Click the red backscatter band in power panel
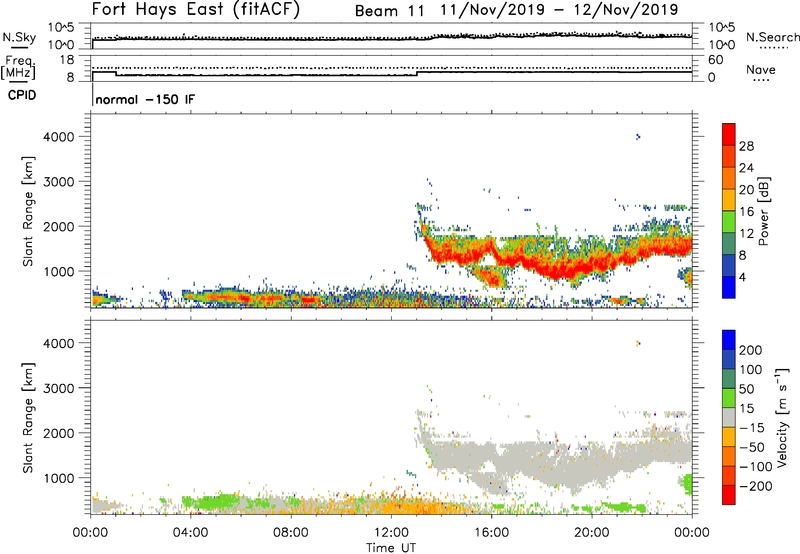 coord(561,263)
